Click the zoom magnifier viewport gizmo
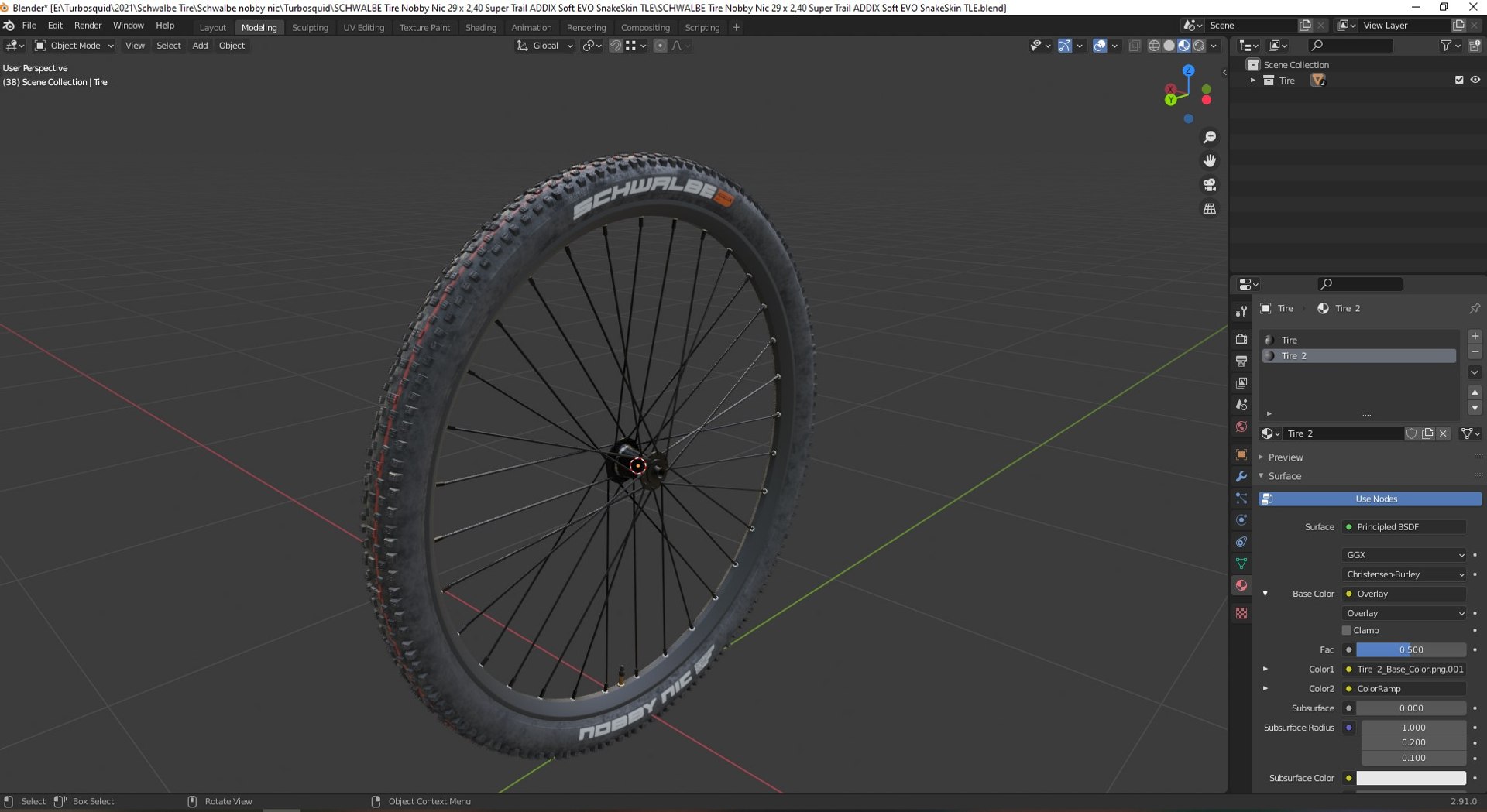The width and height of the screenshot is (1487, 812). tap(1209, 137)
